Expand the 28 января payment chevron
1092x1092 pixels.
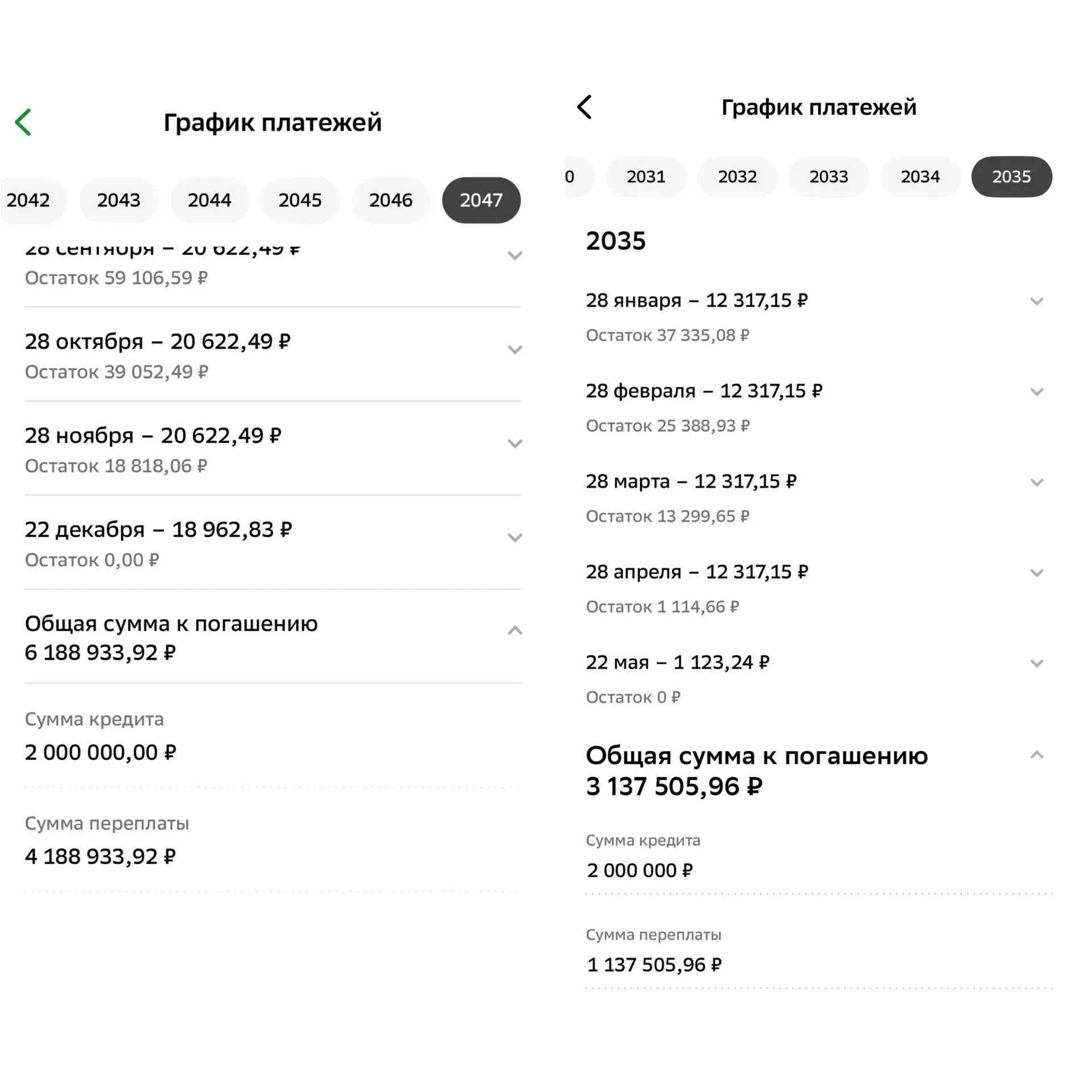(x=1037, y=301)
